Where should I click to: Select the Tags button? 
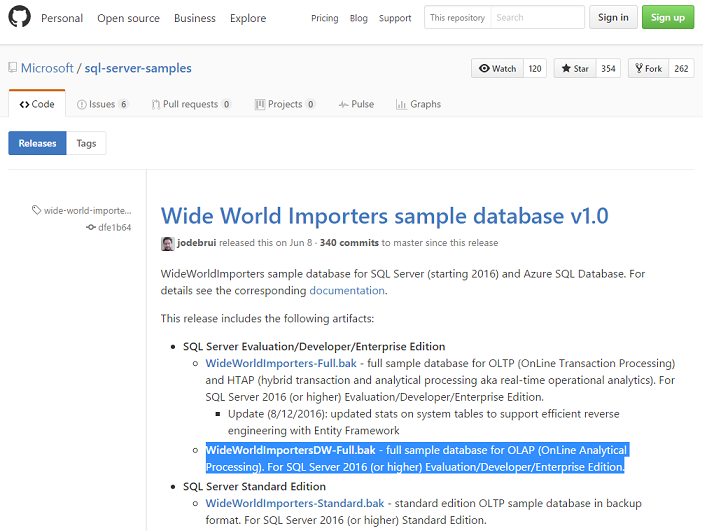point(86,143)
